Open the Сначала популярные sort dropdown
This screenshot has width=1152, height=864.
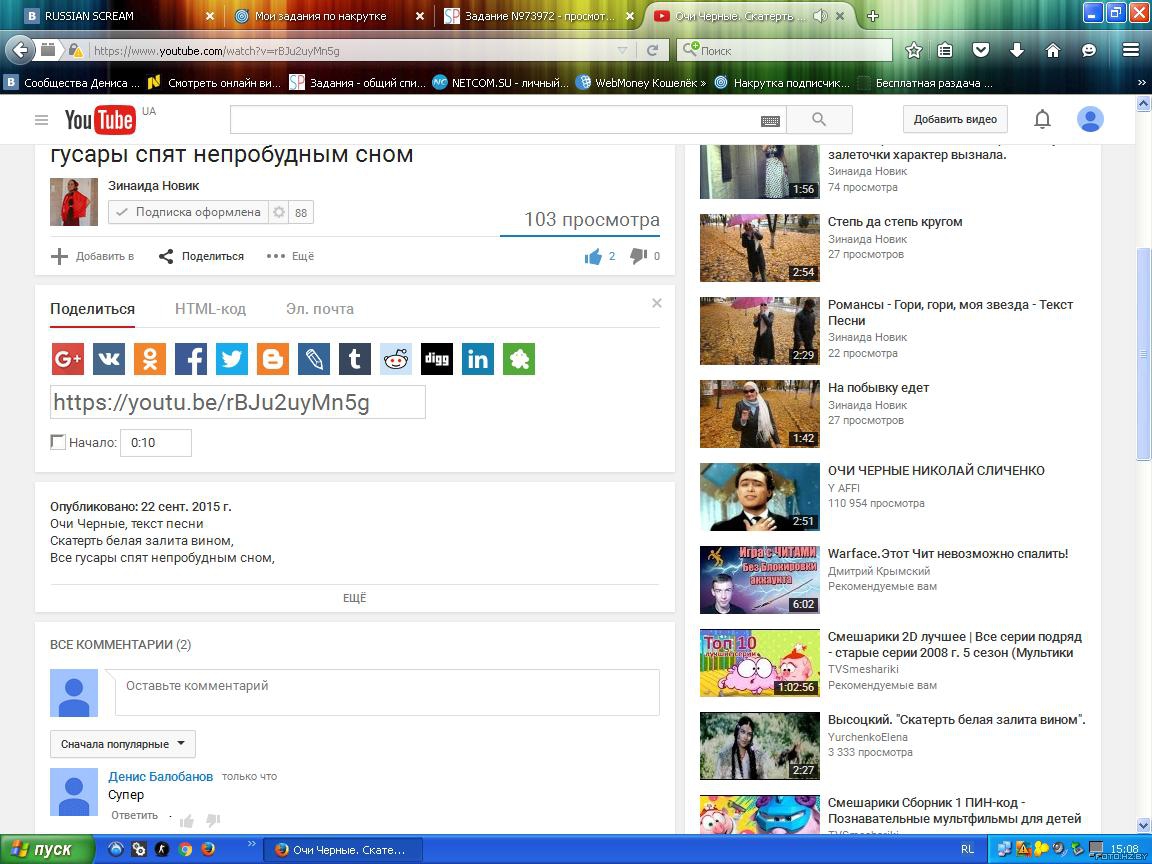123,744
